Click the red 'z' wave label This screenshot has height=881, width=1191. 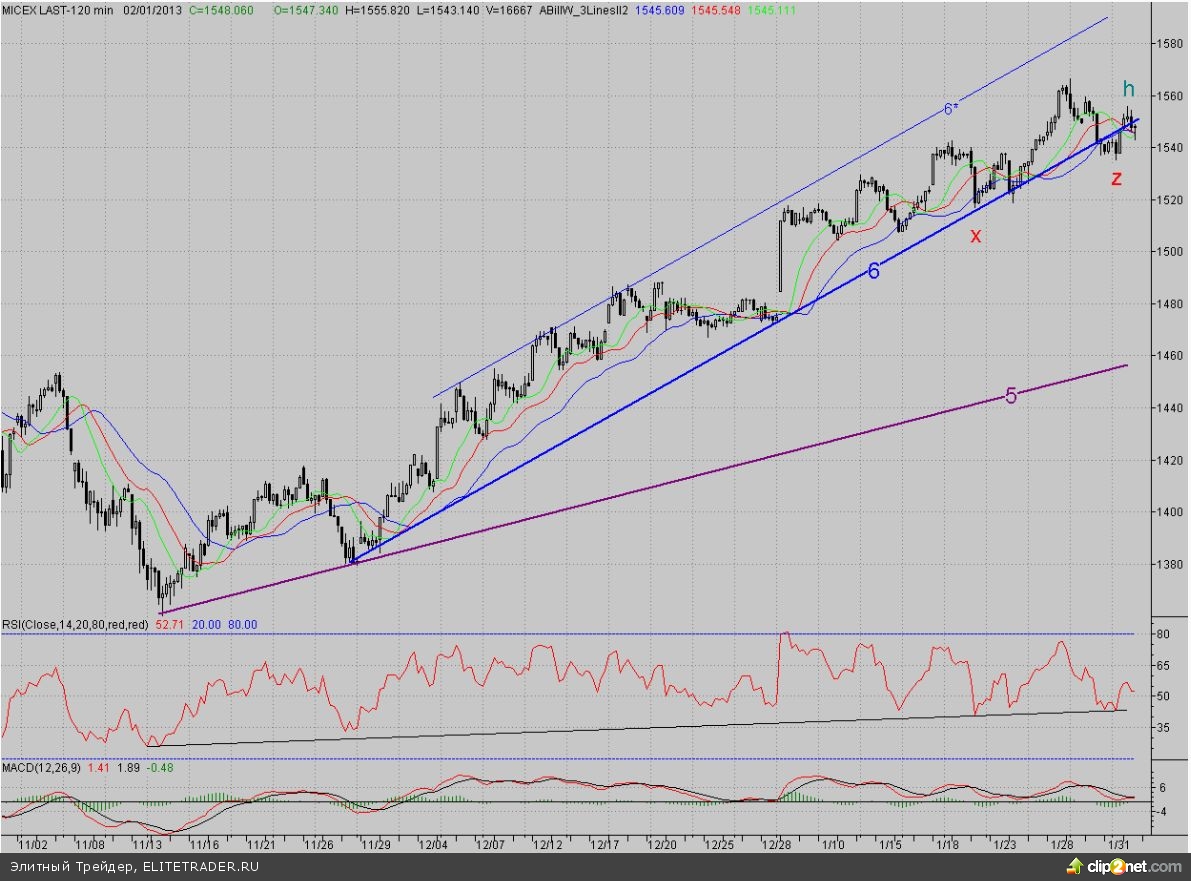1116,179
